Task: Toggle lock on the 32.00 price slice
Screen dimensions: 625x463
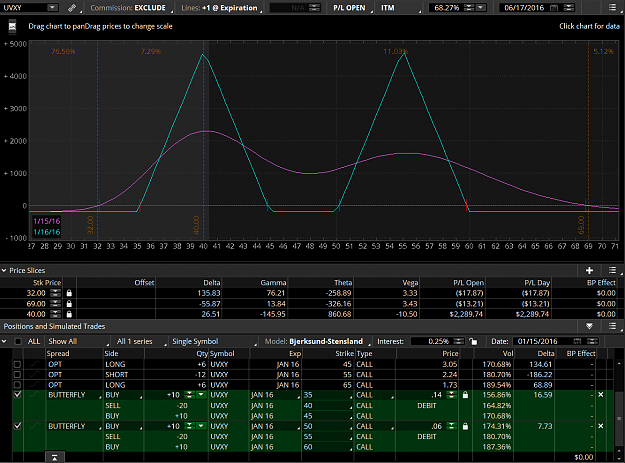Action: tap(69, 293)
